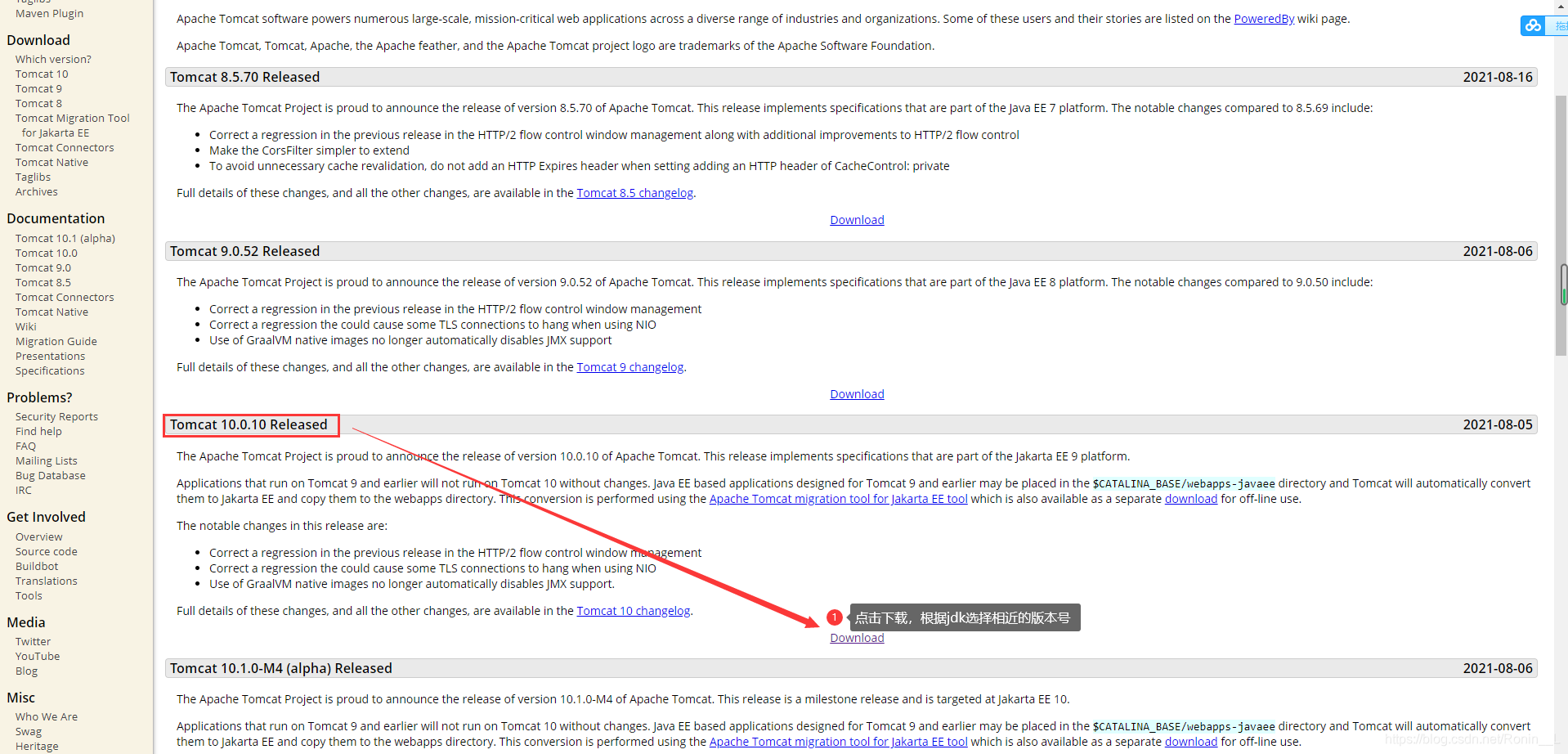Open Security Reports link
This screenshot has width=1568, height=754.
click(x=56, y=416)
